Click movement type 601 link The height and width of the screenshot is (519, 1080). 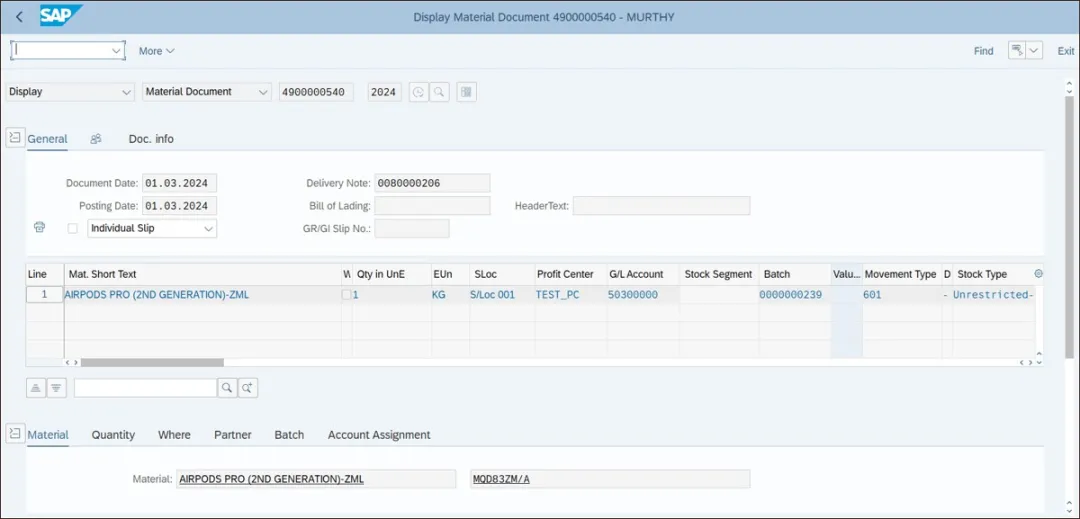pos(872,295)
